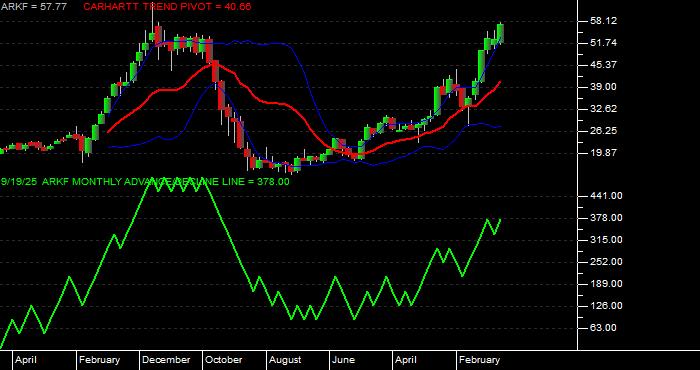Click the ARKF MONTHLY ADVANCE DECLINE LINE title

[x=145, y=182]
